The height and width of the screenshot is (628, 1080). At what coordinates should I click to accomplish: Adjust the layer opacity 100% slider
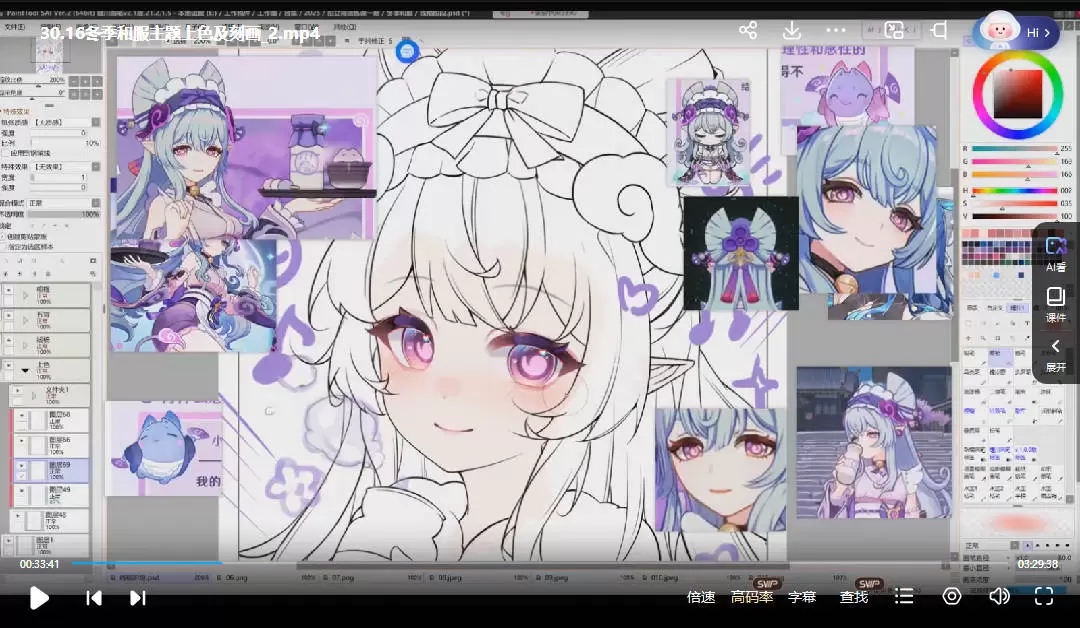pos(63,214)
